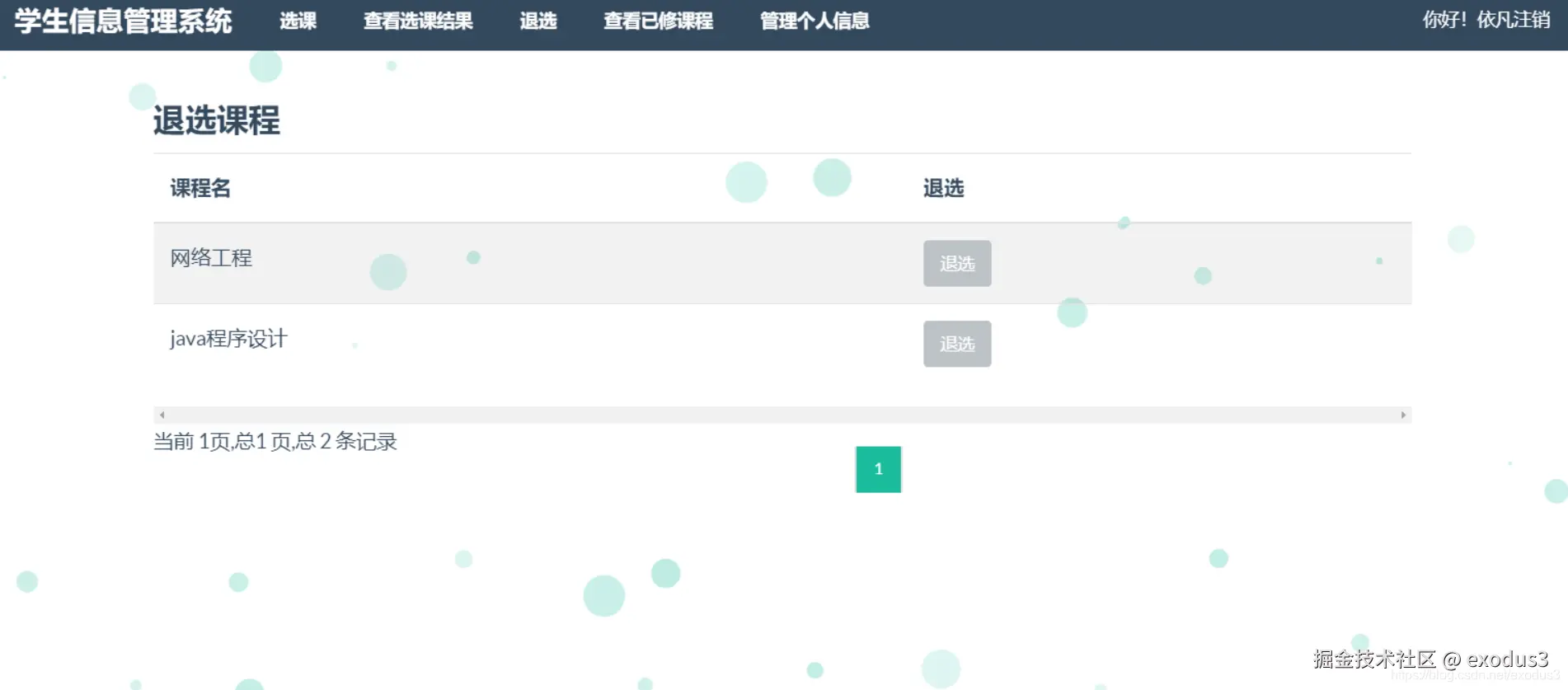Click the 退选课程 page heading
Screen dimensions: 1568x690
tap(217, 120)
